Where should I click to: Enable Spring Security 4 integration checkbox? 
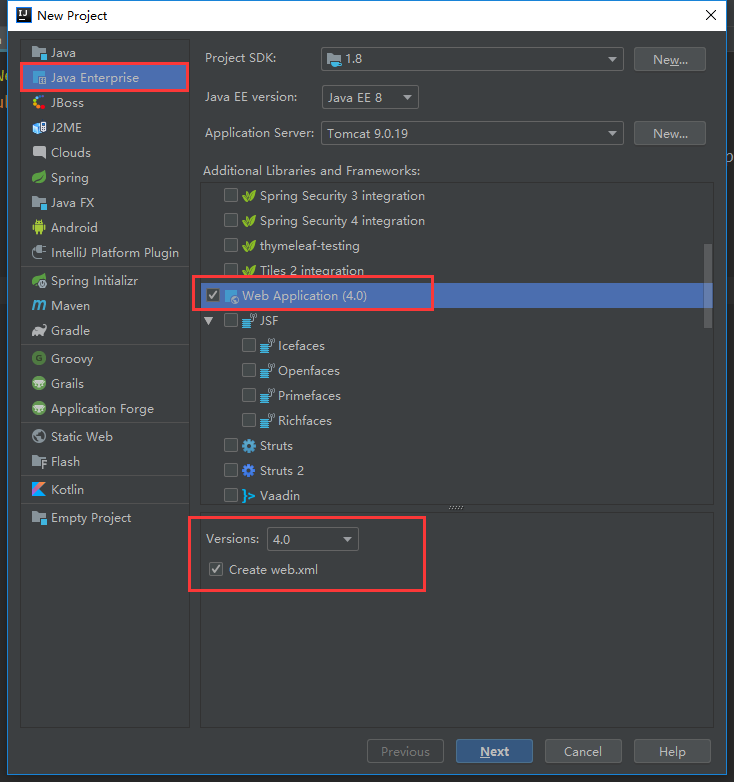(x=231, y=220)
